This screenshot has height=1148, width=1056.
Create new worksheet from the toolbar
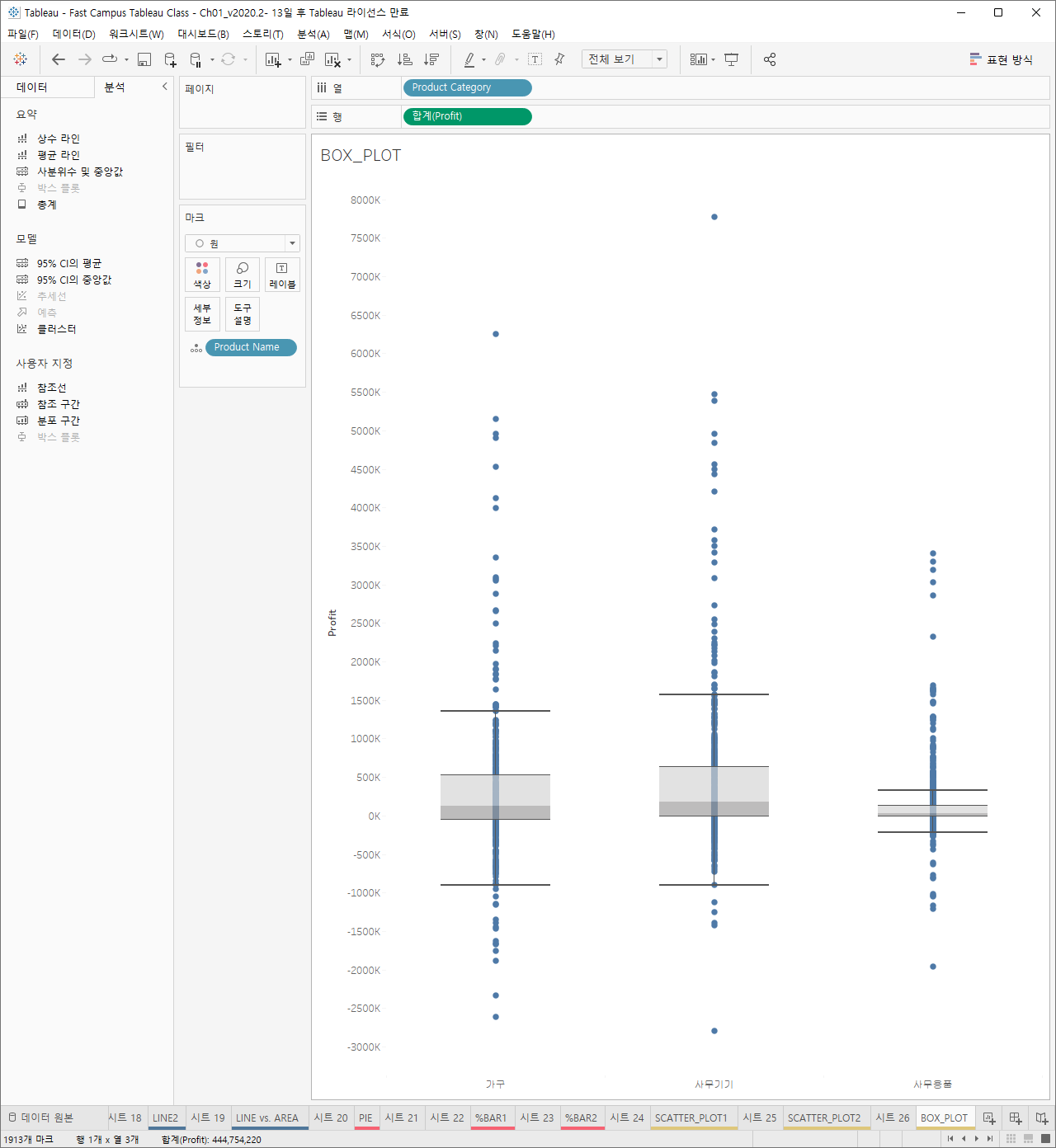click(273, 59)
